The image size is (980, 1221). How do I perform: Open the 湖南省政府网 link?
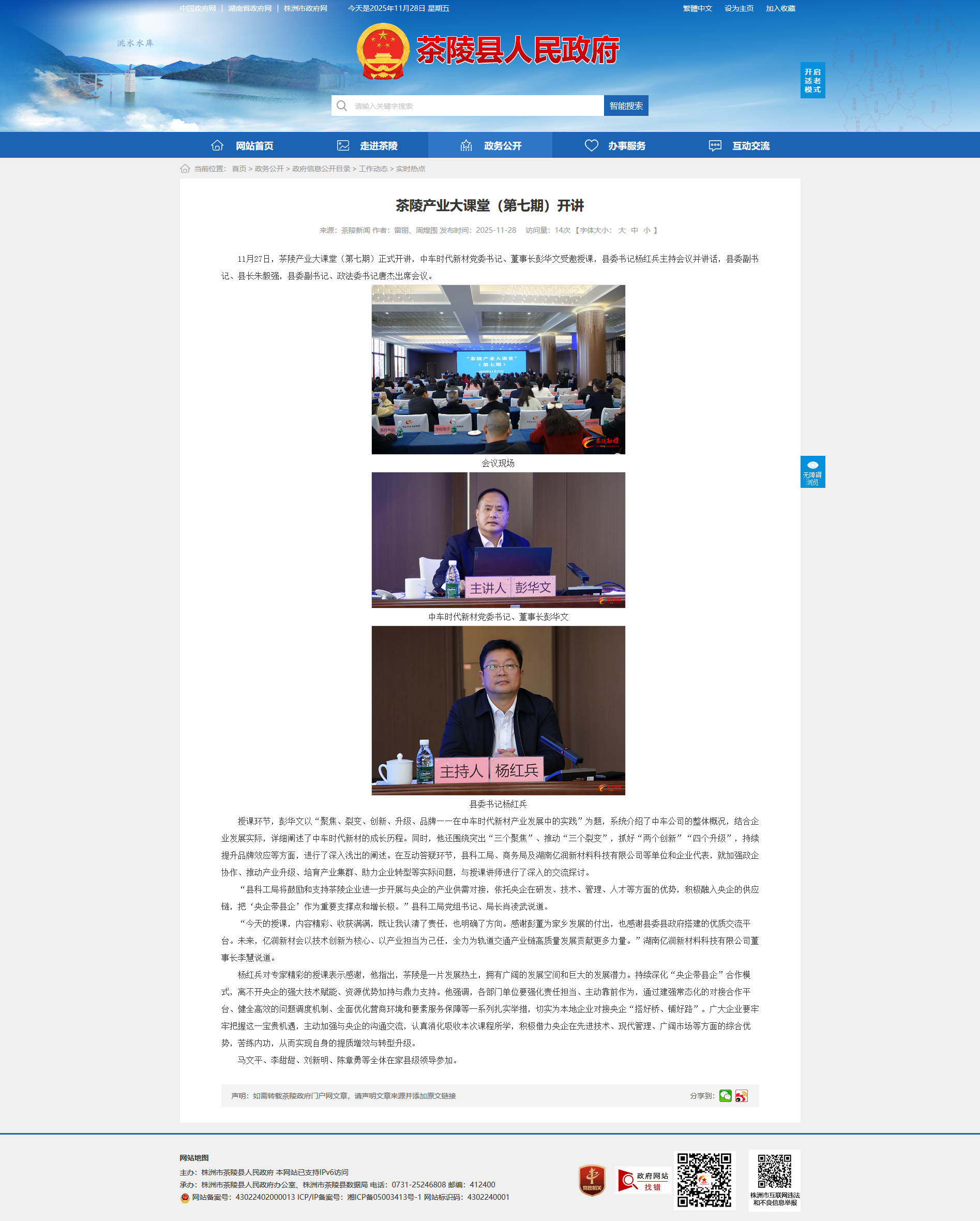coord(250,8)
